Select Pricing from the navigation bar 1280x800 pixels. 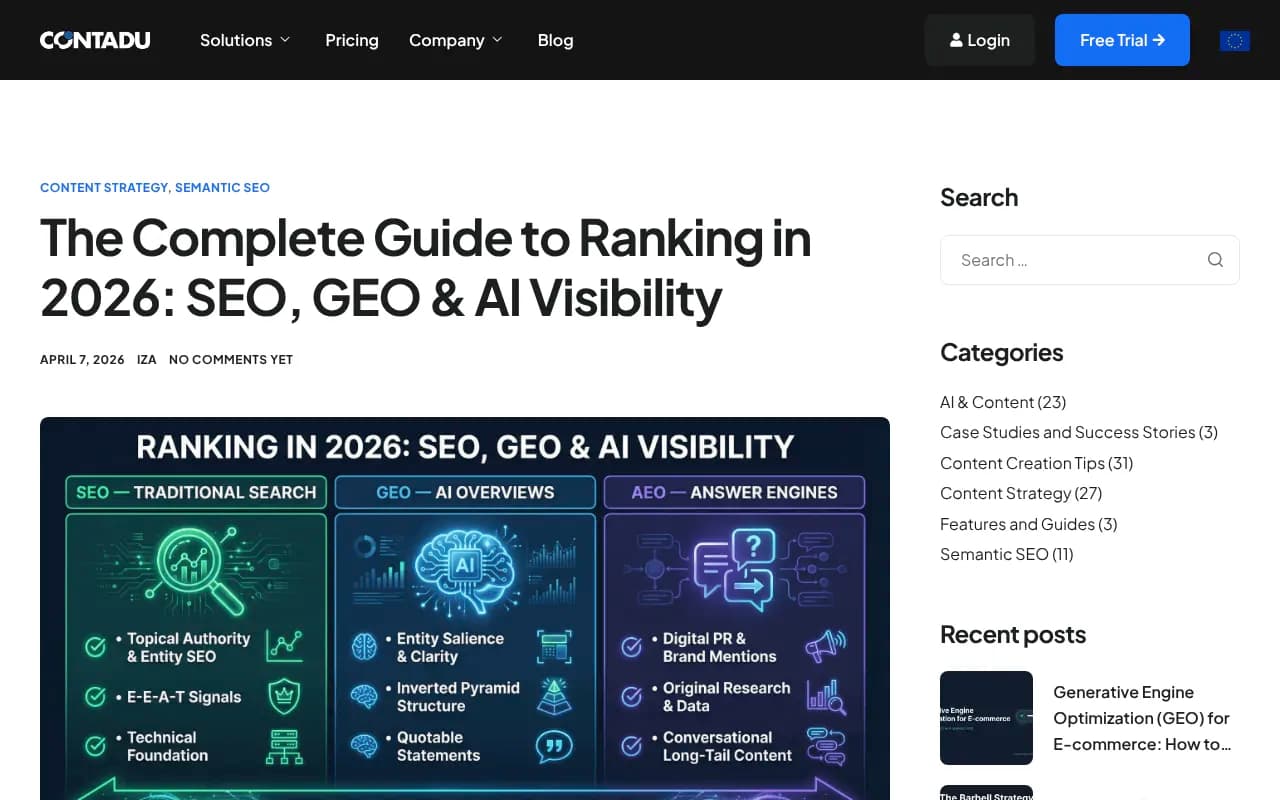(x=351, y=40)
